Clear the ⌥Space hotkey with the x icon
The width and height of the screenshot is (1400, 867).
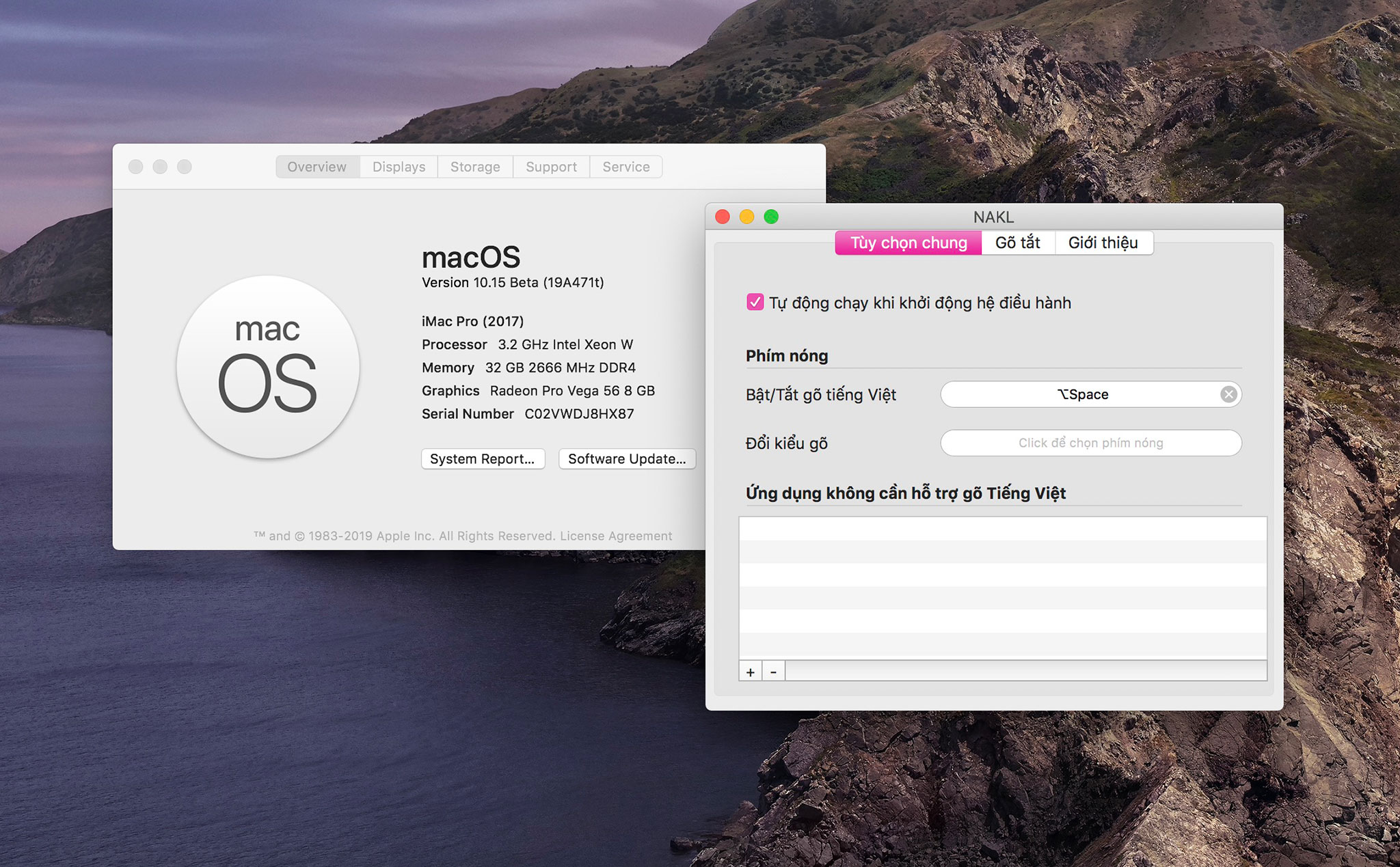[1228, 394]
